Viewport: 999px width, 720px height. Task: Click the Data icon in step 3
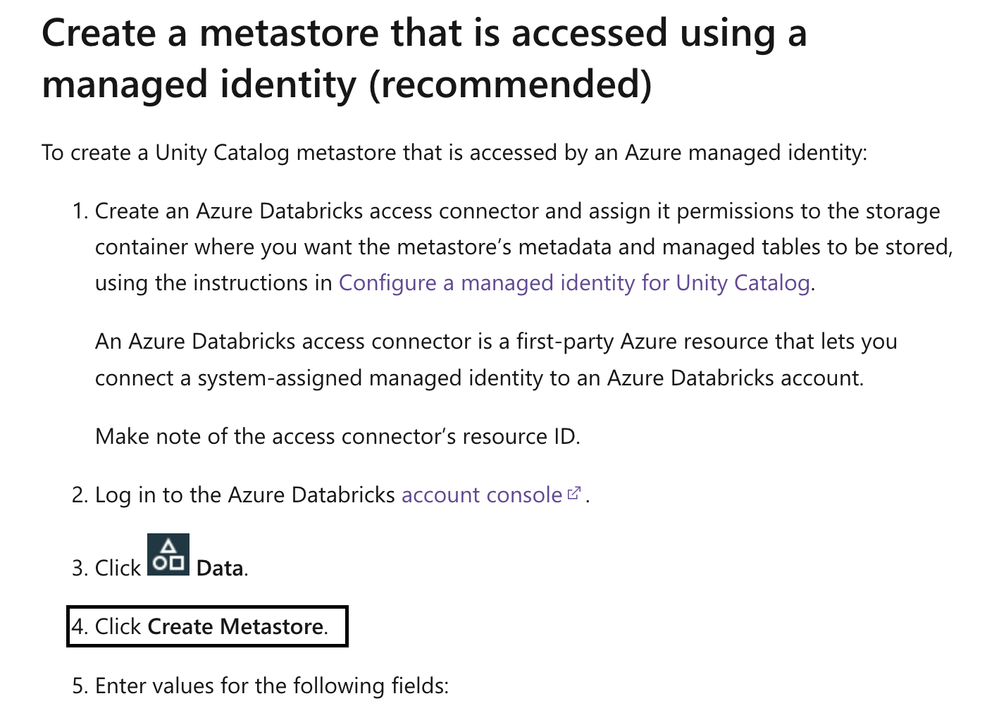pyautogui.click(x=168, y=555)
